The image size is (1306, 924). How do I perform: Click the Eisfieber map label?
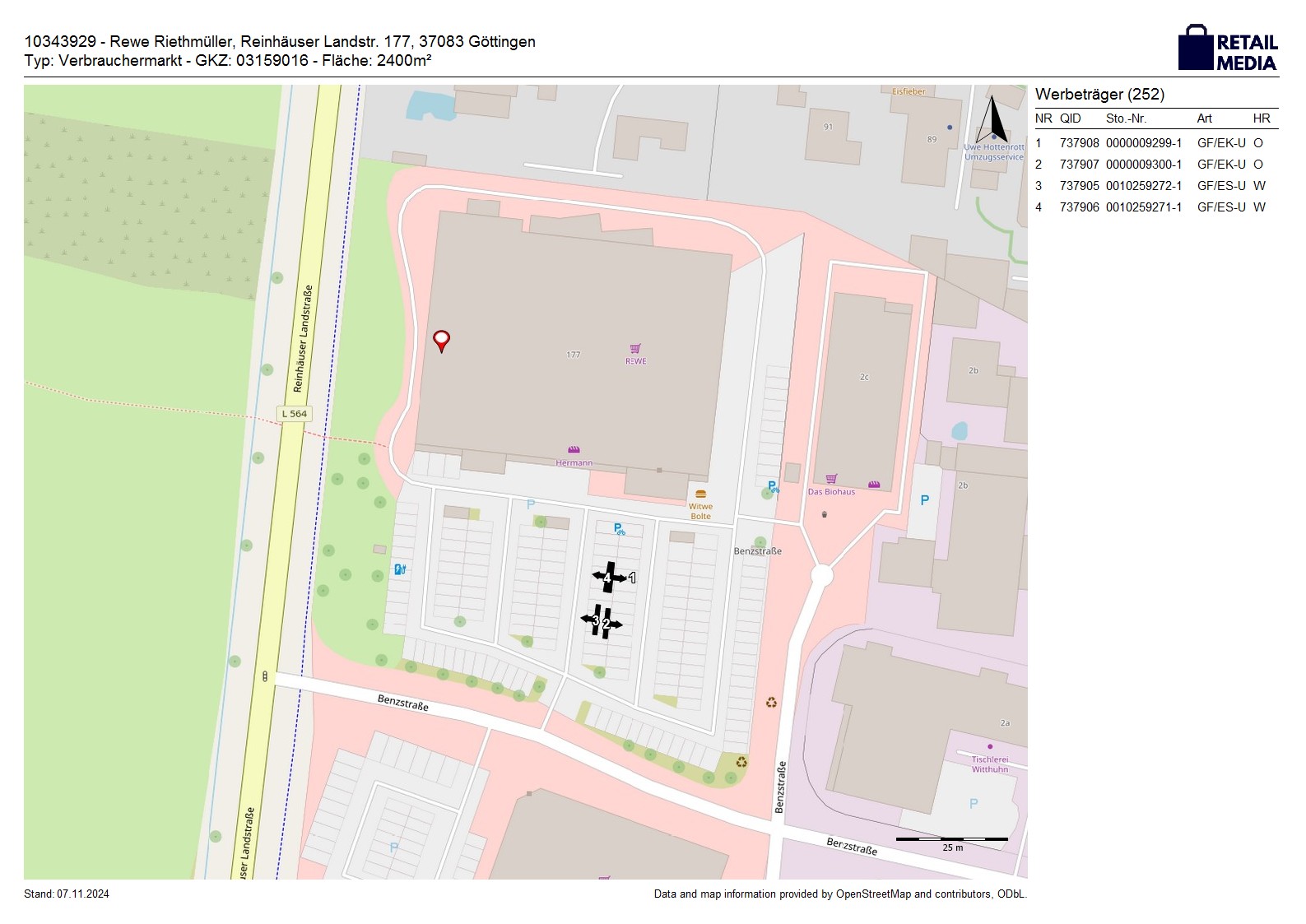point(909,91)
